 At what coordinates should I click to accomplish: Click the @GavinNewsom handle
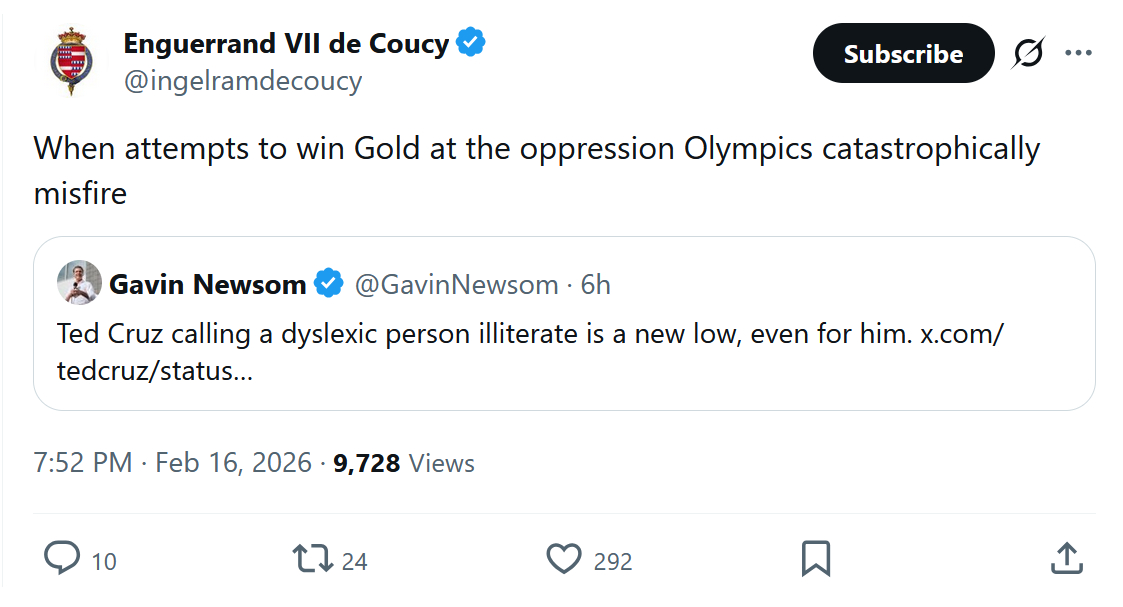pos(456,285)
